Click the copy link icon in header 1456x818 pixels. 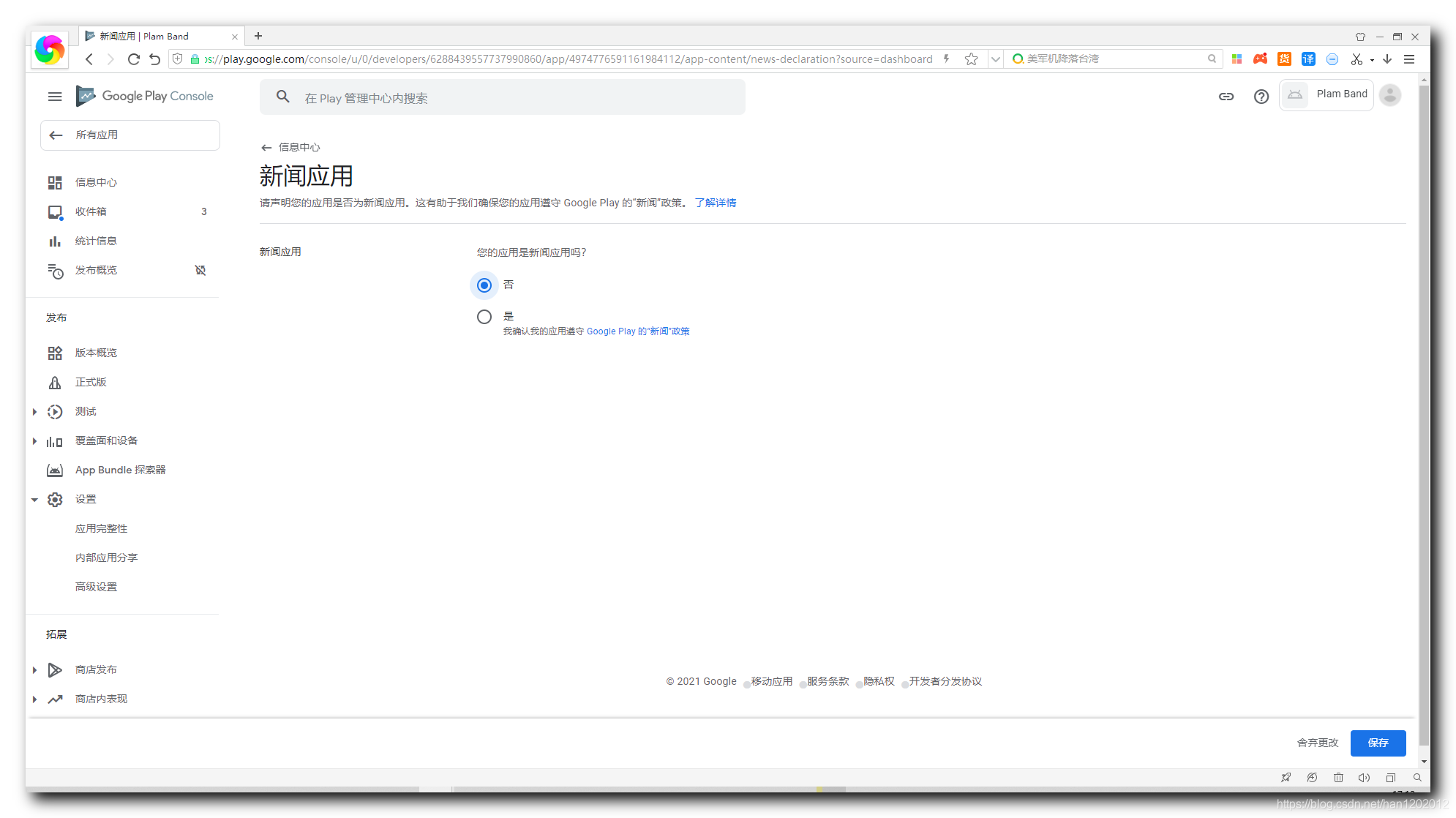1226,97
